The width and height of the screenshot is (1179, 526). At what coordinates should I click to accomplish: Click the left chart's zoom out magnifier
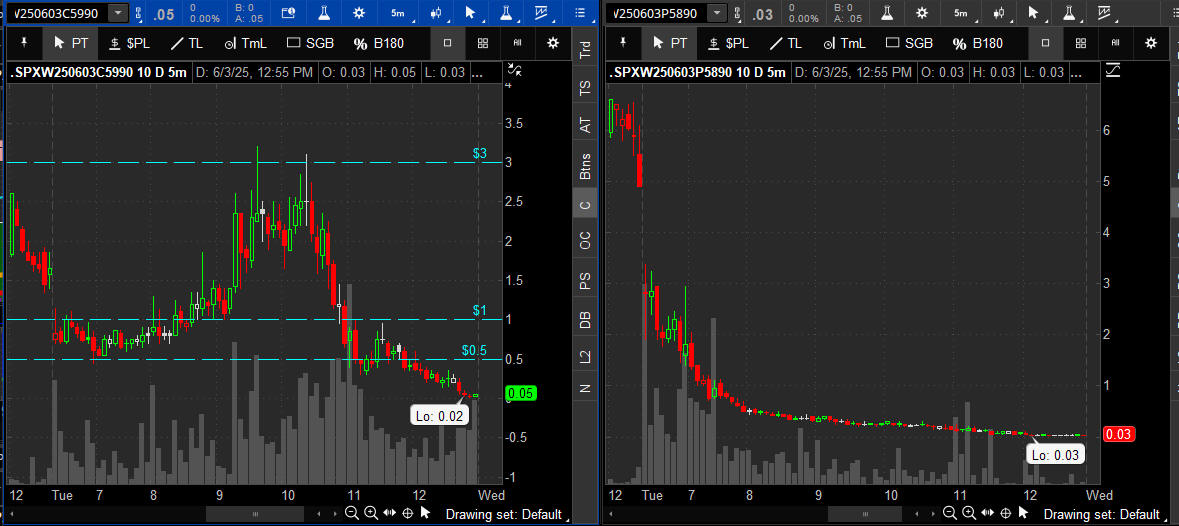click(x=352, y=513)
